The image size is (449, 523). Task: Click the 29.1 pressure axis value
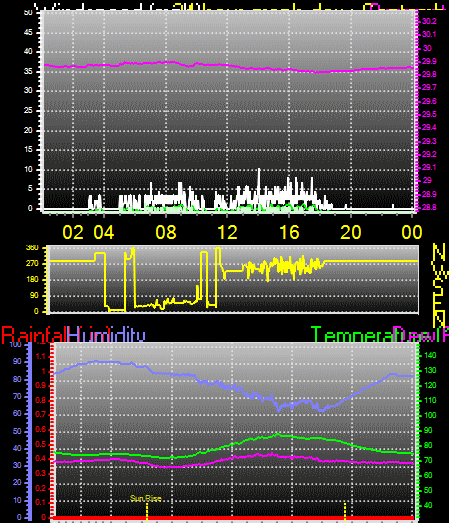point(429,167)
